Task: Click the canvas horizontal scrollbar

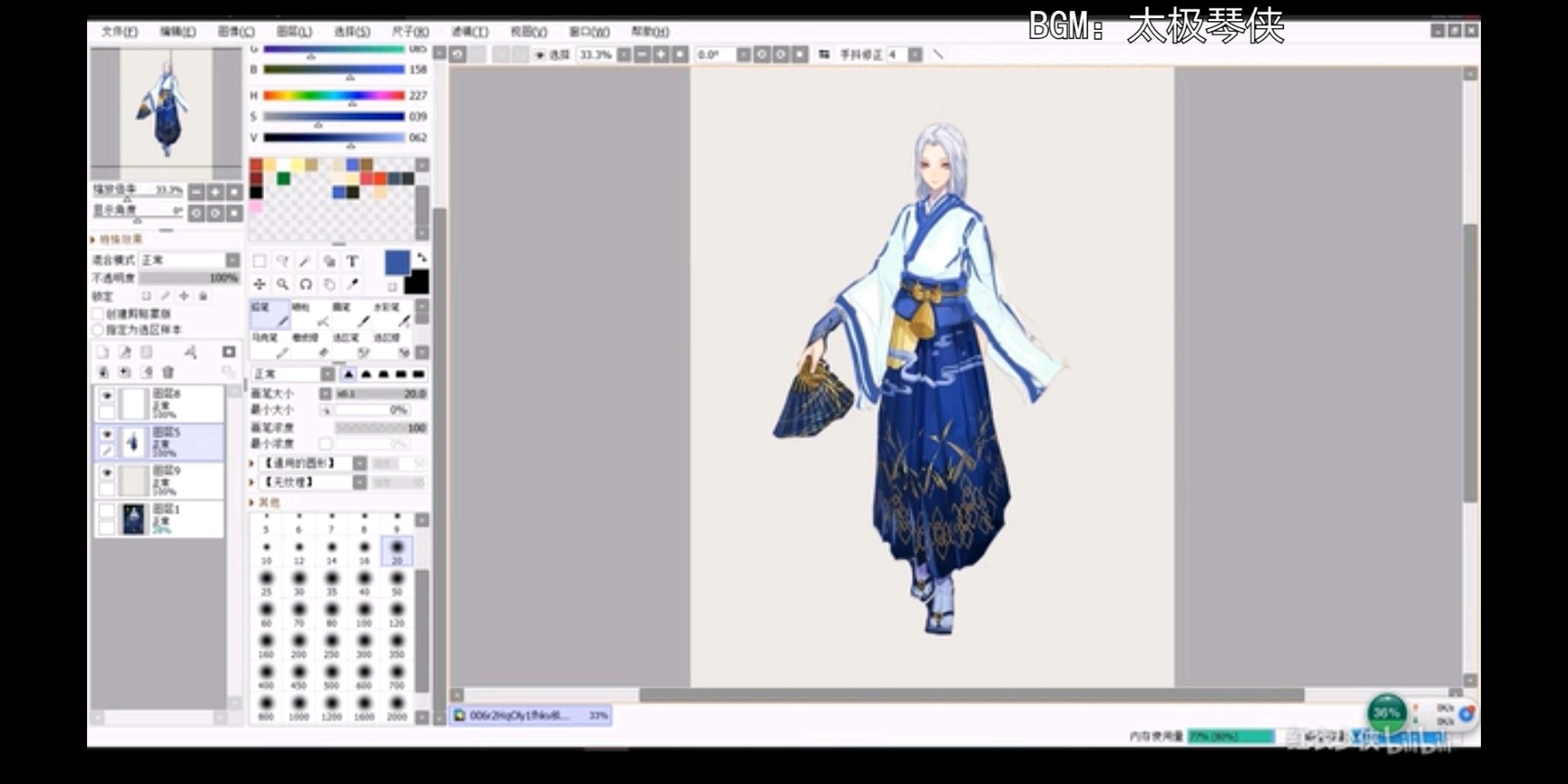Action: 971,695
